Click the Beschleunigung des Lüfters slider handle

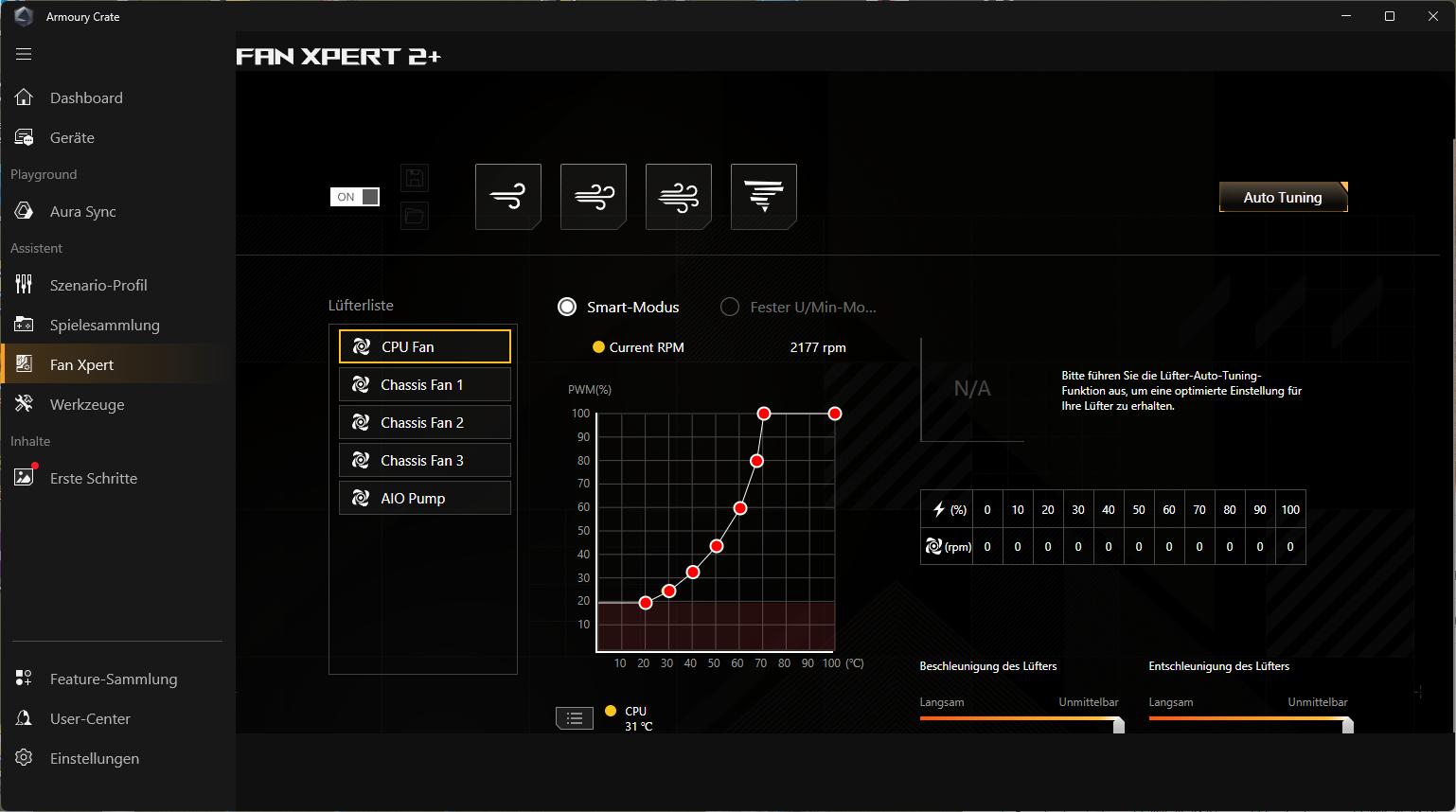pyautogui.click(x=1118, y=725)
